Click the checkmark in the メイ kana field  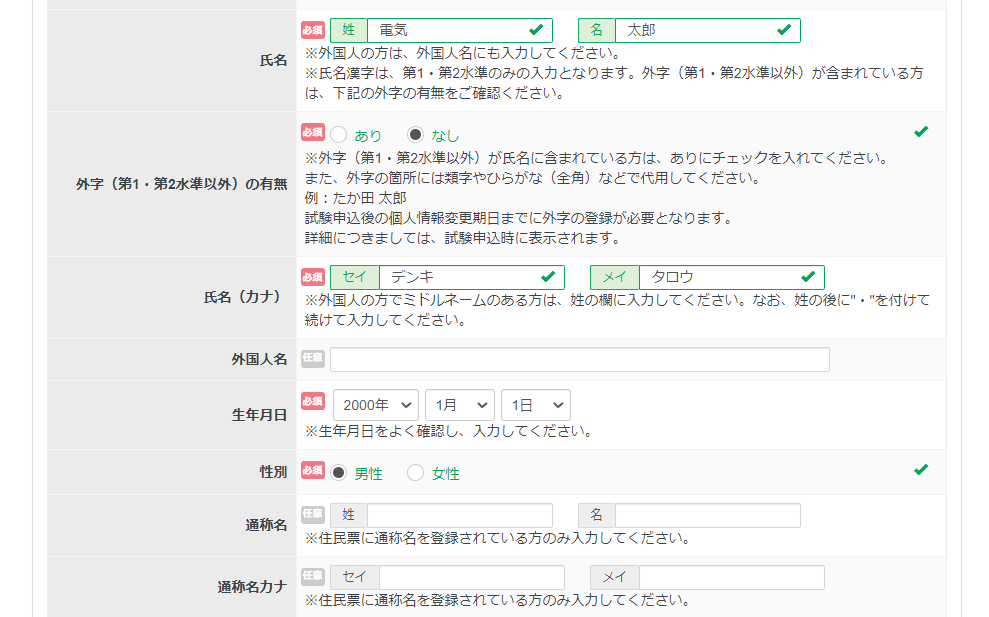(808, 277)
